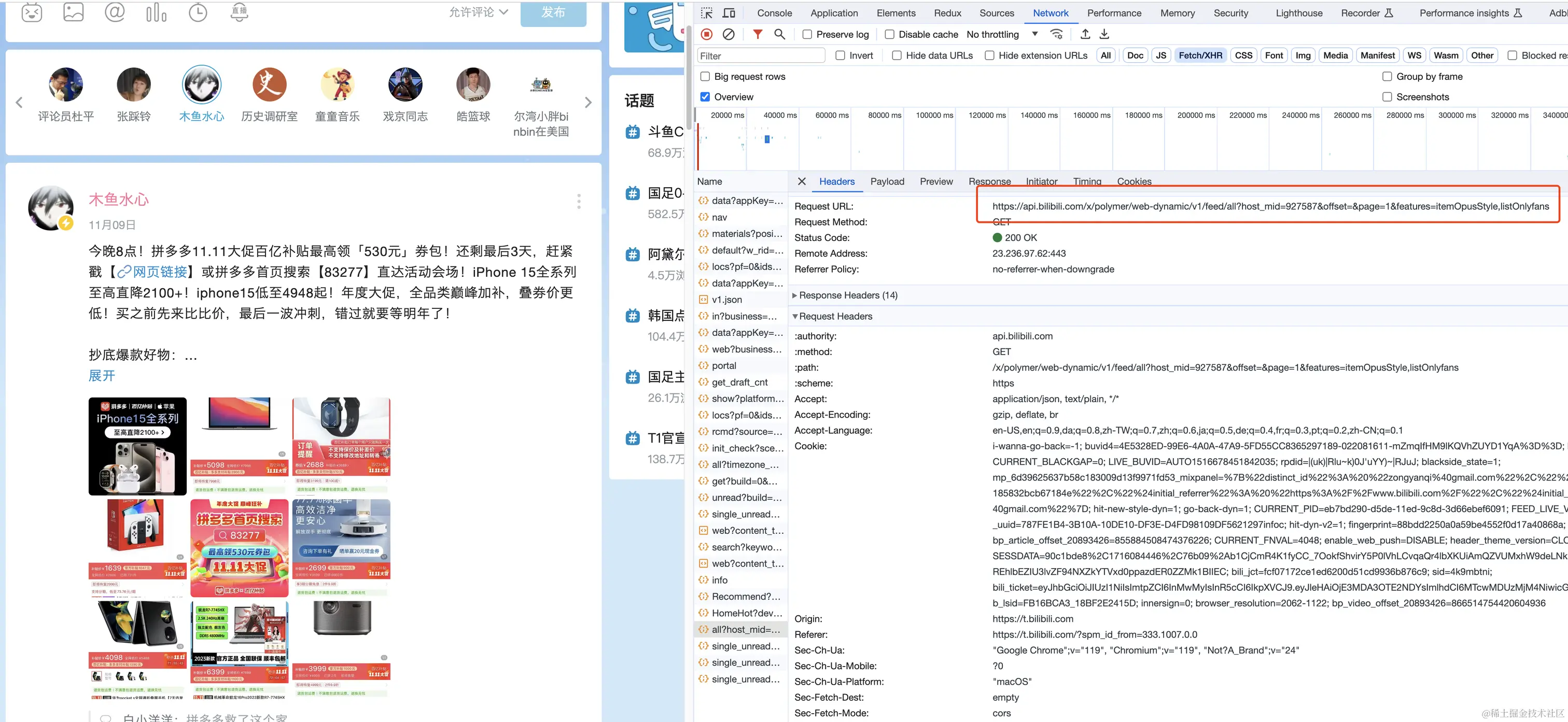Image resolution: width=1568 pixels, height=722 pixels.
Task: Uncheck the Overview checkbox
Action: tap(705, 97)
